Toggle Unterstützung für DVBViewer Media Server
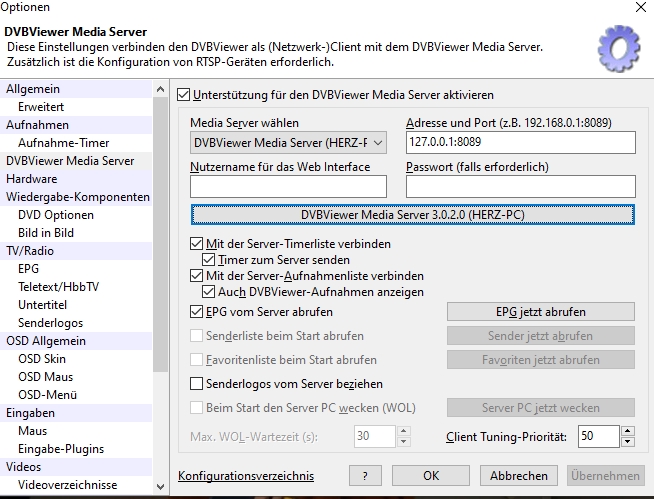Screen dimensions: 654x499 coord(183,95)
